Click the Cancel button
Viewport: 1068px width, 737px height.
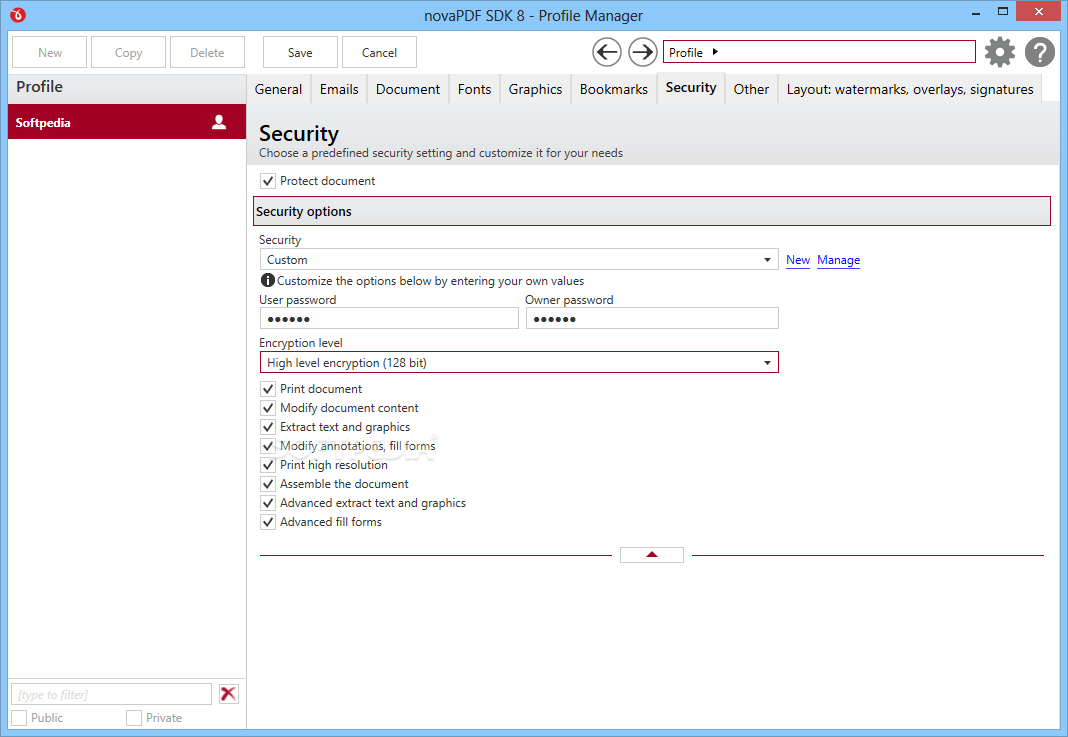point(379,52)
